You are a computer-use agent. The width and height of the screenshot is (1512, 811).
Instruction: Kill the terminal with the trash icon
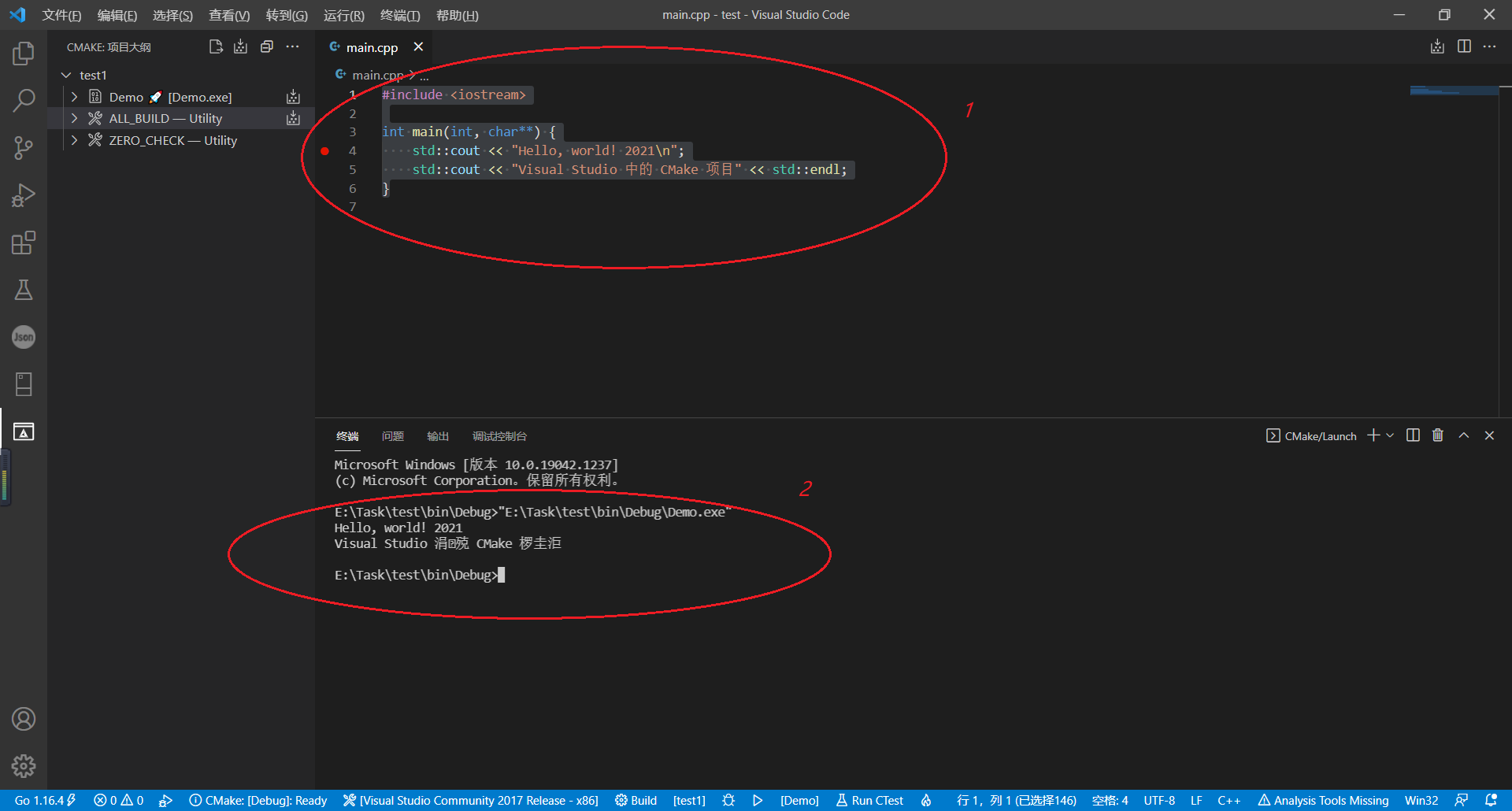point(1437,435)
